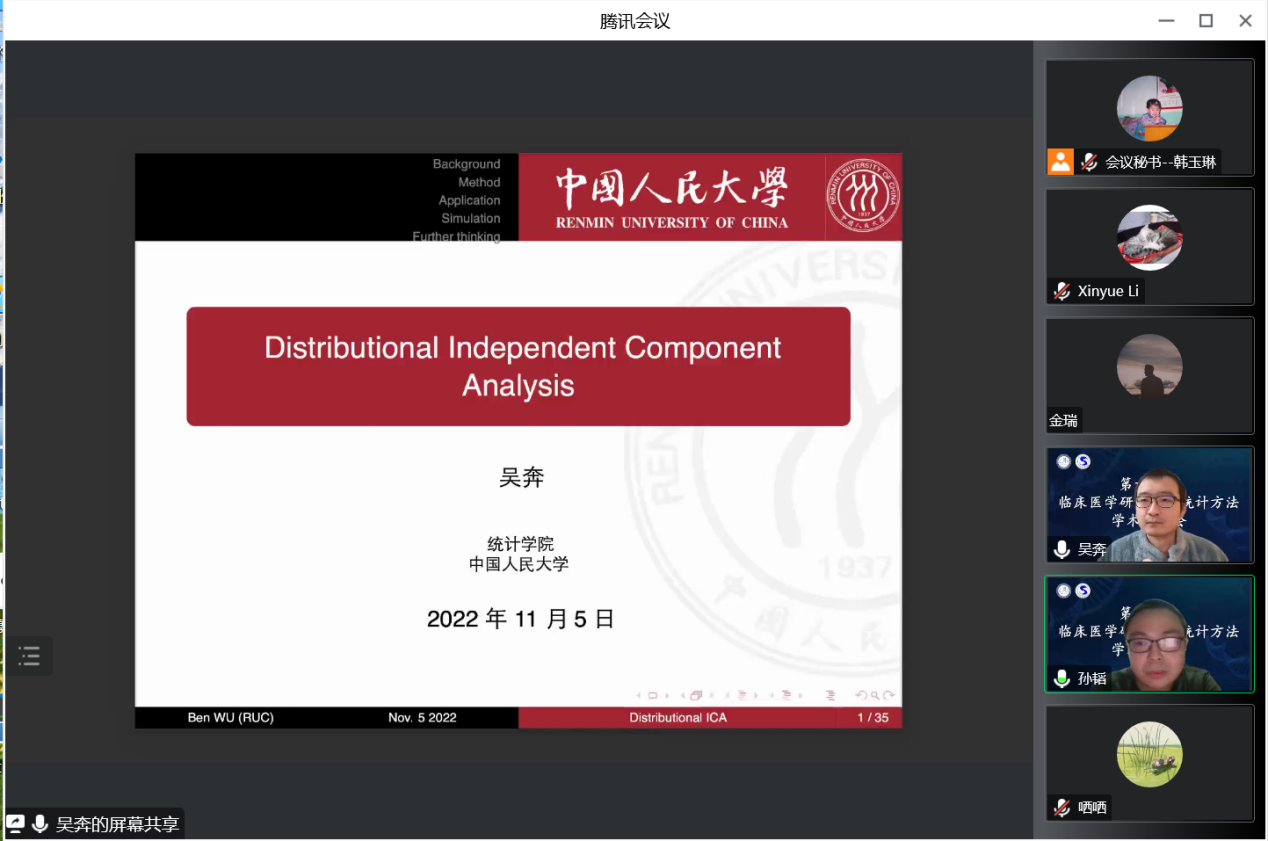
Task: Maximize the 腾讯会议 window
Action: point(1206,20)
